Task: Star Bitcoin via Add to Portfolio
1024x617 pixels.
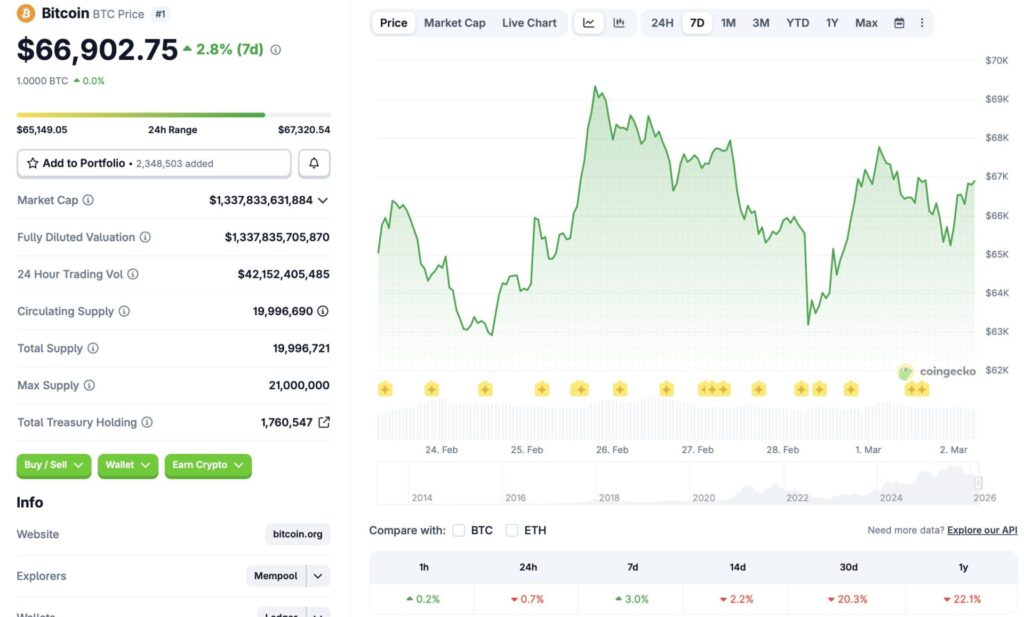Action: click(x=34, y=162)
